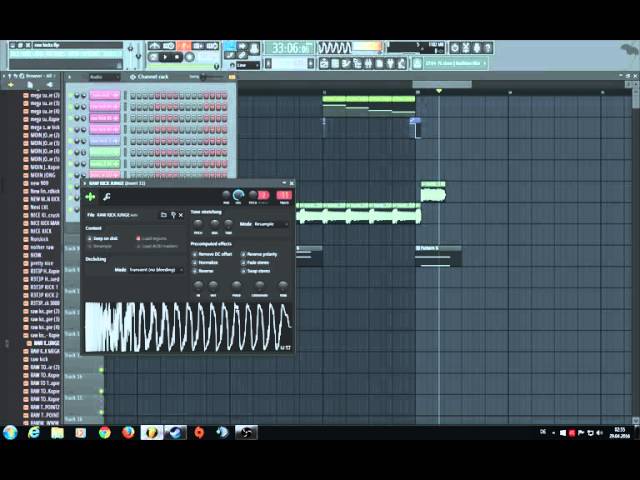Click the playlist position marker triangle
The height and width of the screenshot is (480, 640).
tap(439, 91)
